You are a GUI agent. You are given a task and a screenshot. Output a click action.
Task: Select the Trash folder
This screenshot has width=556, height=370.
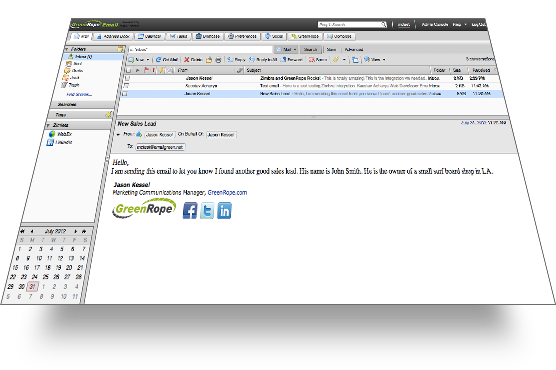[70, 85]
